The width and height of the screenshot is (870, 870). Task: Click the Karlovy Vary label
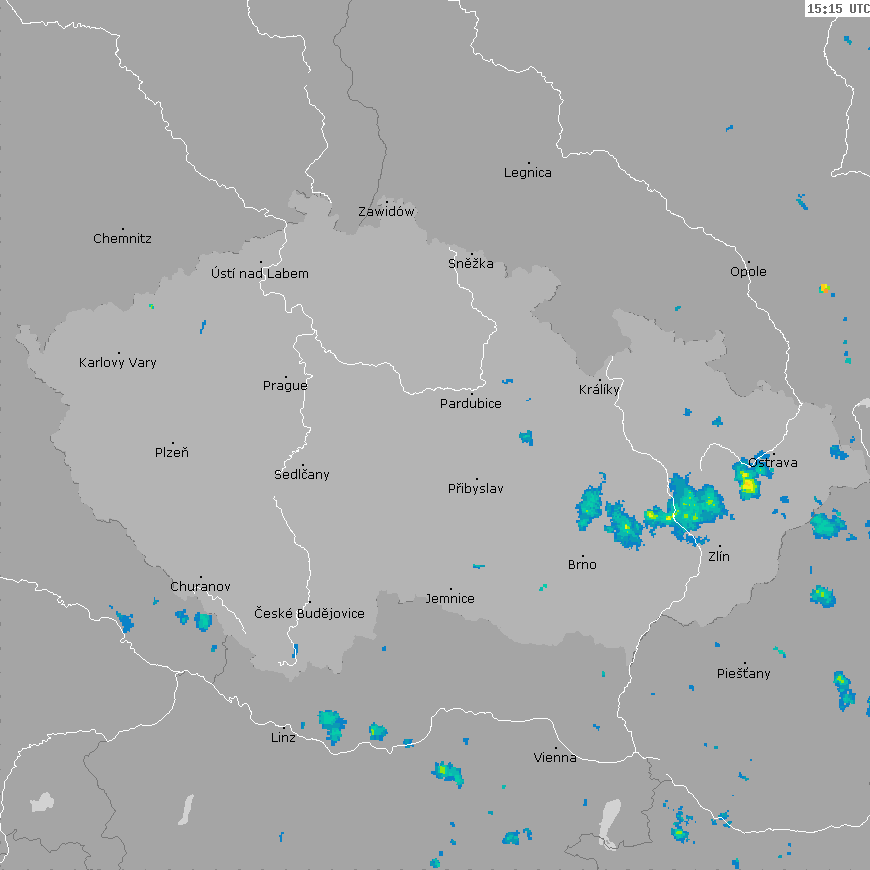coord(118,362)
